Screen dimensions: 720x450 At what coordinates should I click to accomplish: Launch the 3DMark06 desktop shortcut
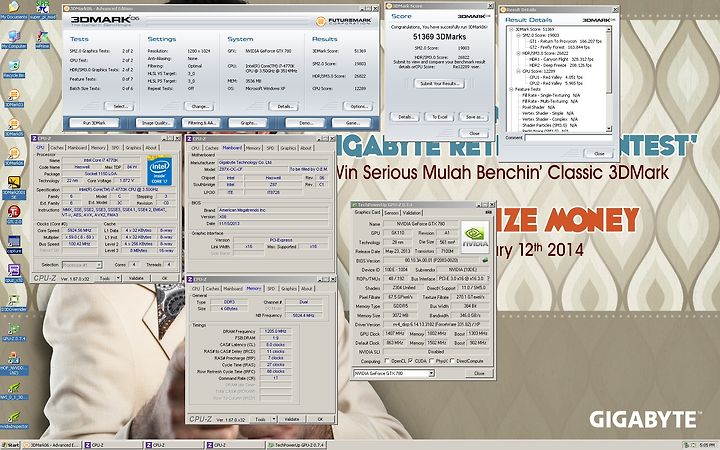tap(13, 157)
